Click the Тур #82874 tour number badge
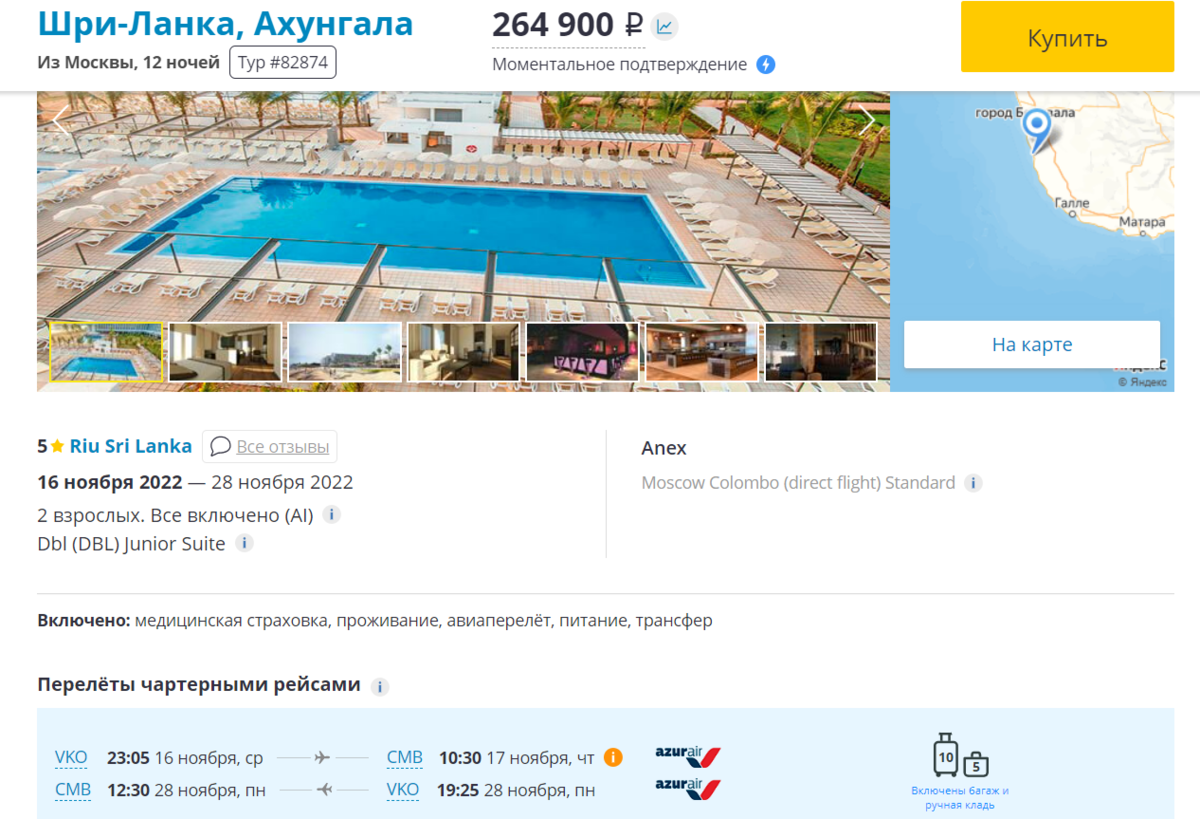 point(283,62)
